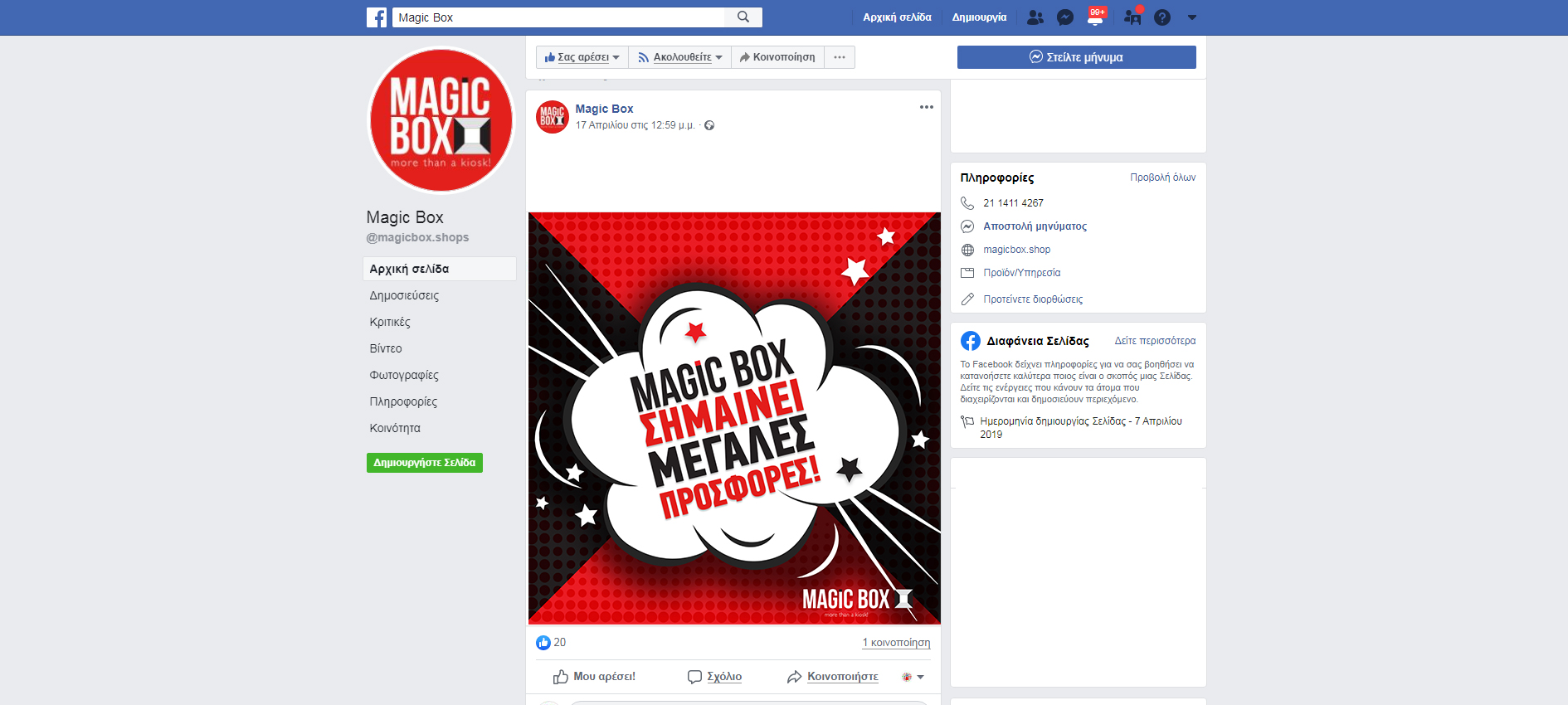Image resolution: width=1568 pixels, height=705 pixels.
Task: Open the friend requests icon
Action: (x=1035, y=17)
